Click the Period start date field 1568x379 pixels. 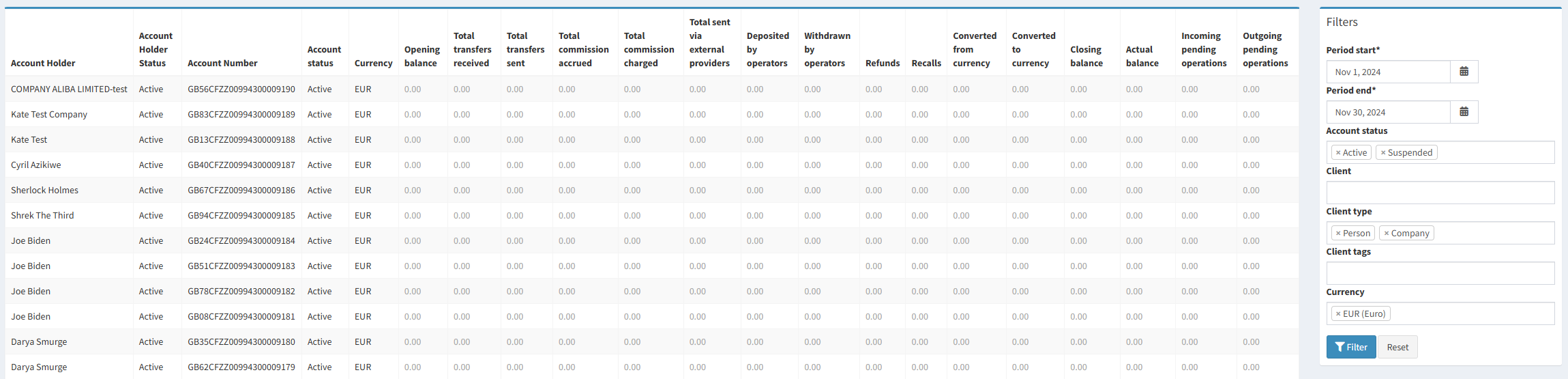point(1388,72)
